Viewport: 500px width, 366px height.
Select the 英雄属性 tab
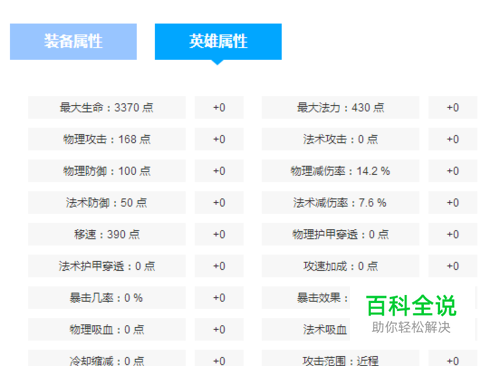[x=218, y=42]
